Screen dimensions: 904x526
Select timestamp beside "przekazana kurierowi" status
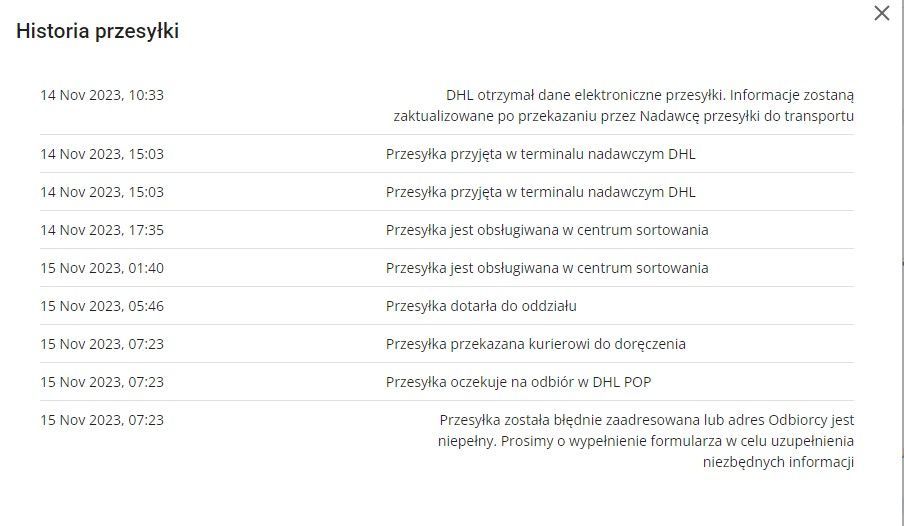pos(102,344)
